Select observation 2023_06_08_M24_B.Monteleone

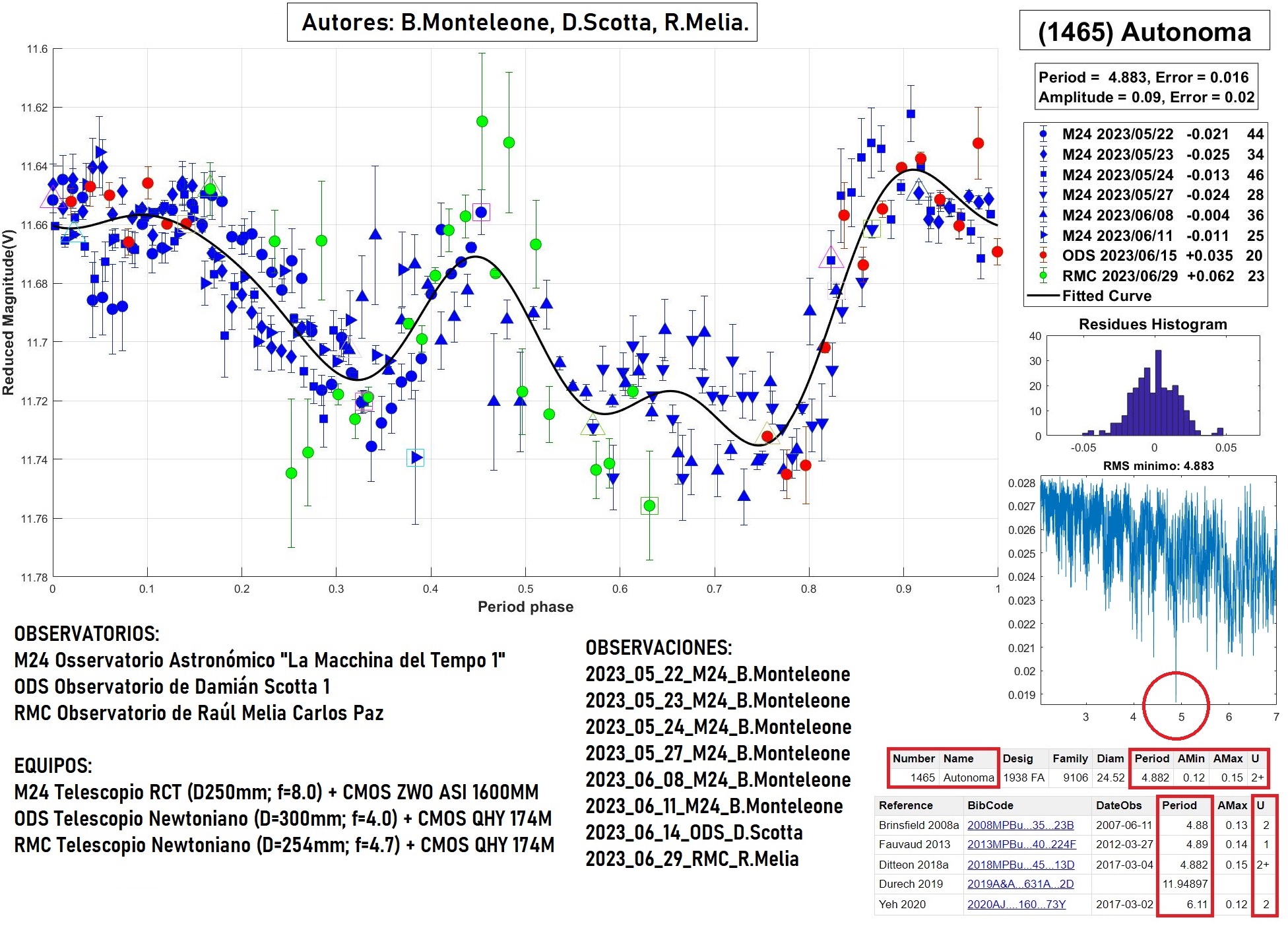(x=718, y=779)
